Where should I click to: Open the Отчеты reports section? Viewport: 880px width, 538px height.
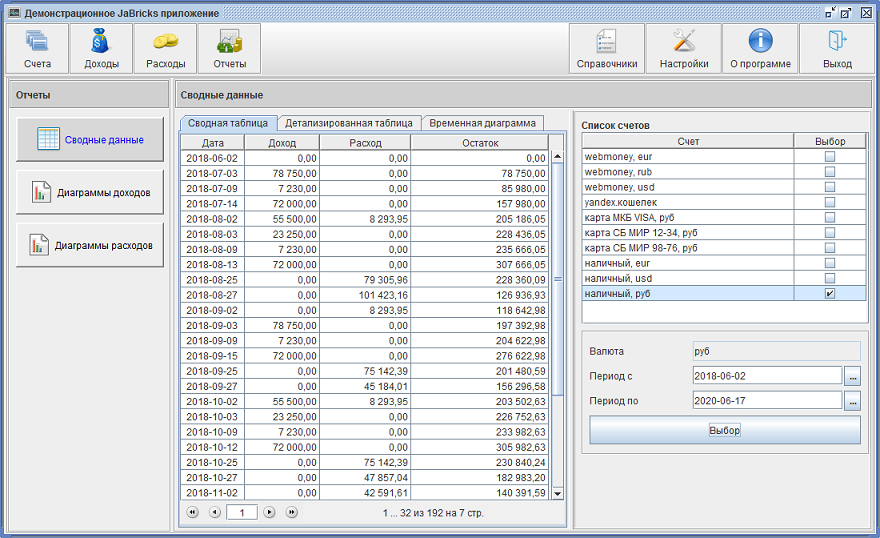(x=230, y=48)
